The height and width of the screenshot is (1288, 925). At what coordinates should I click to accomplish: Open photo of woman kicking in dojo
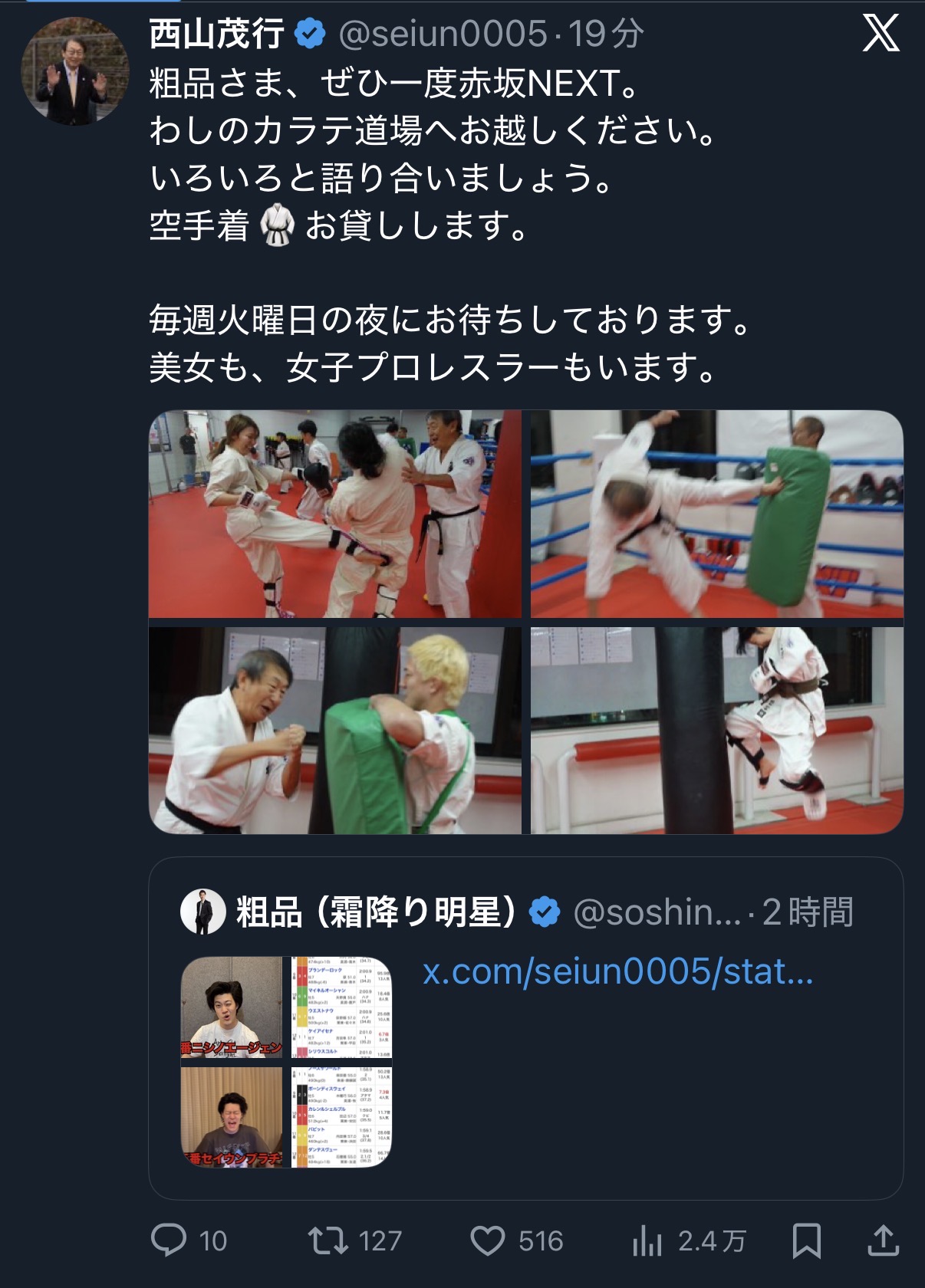[334, 514]
